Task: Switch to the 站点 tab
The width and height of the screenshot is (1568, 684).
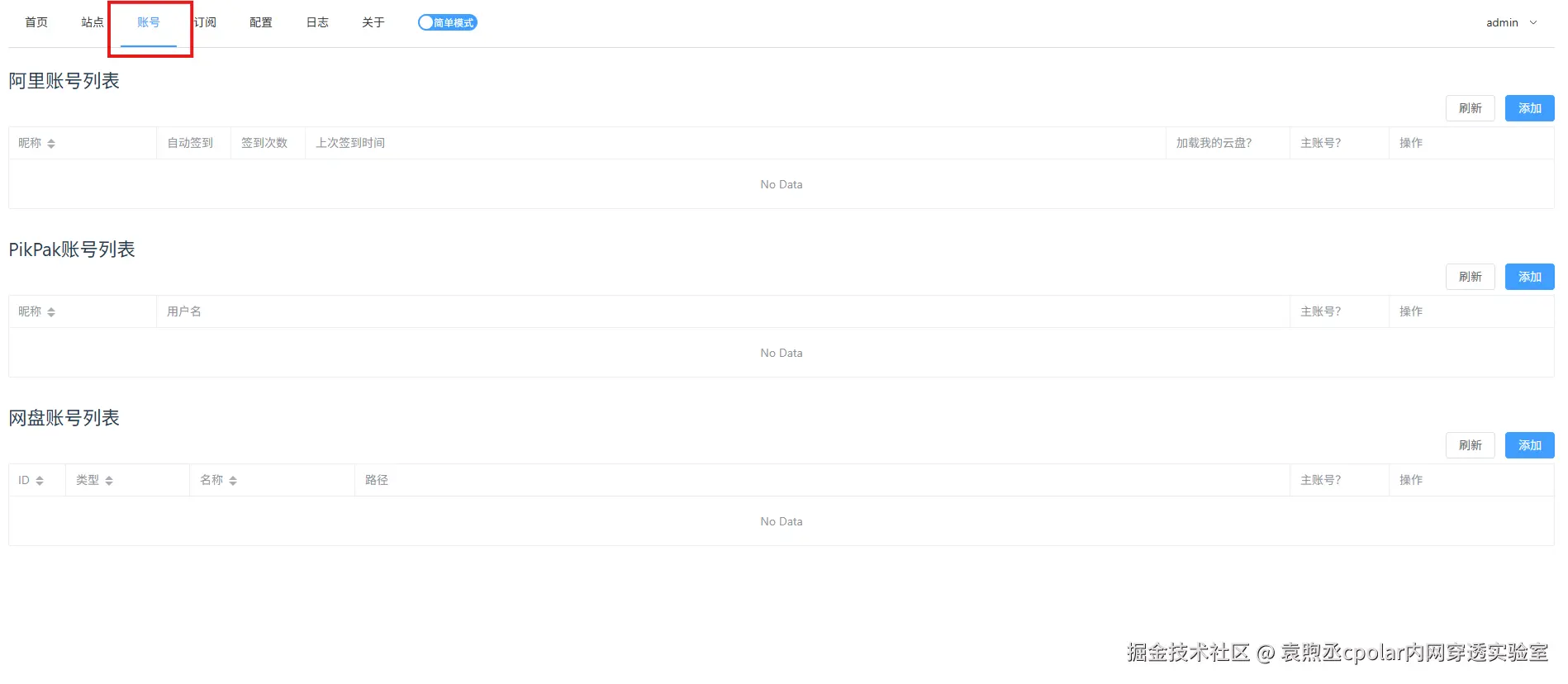Action: [93, 22]
